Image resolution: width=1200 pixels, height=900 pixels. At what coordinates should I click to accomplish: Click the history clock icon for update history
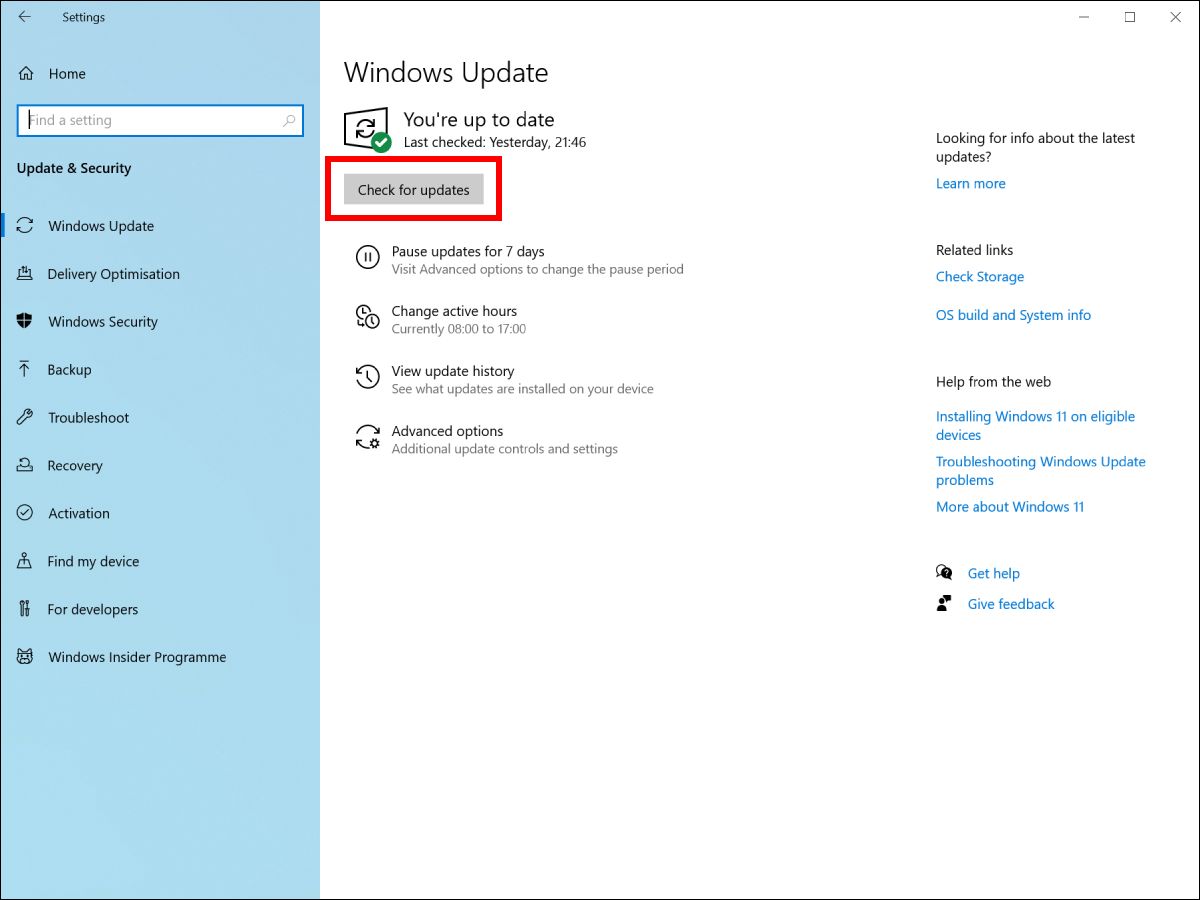pos(368,378)
